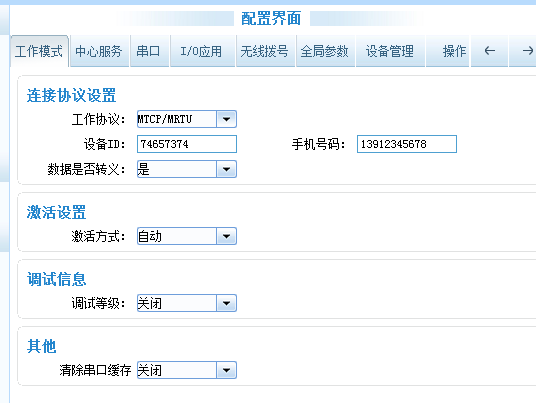Switch to the 串口 tab
Viewport: 536px width, 403px height.
[149, 51]
